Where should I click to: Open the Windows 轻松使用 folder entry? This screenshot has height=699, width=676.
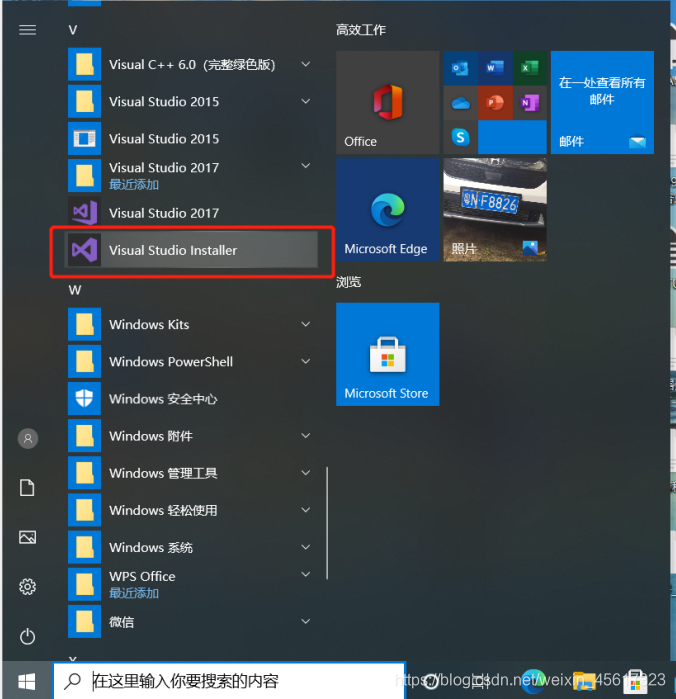click(191, 510)
